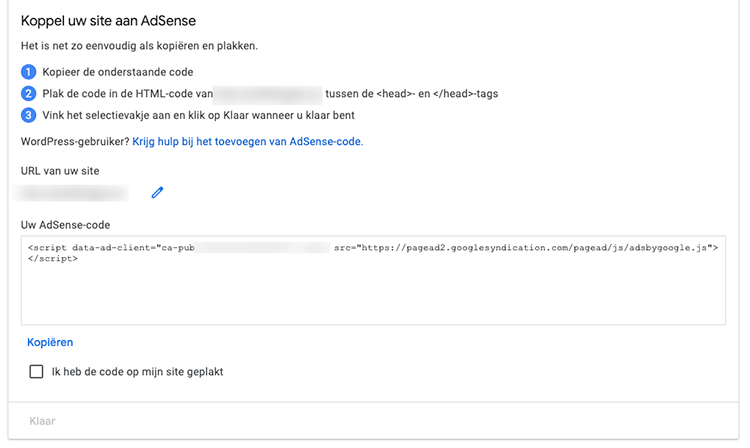Click the 'Uw AdSense-code' label
The width and height of the screenshot is (750, 448).
click(x=62, y=224)
